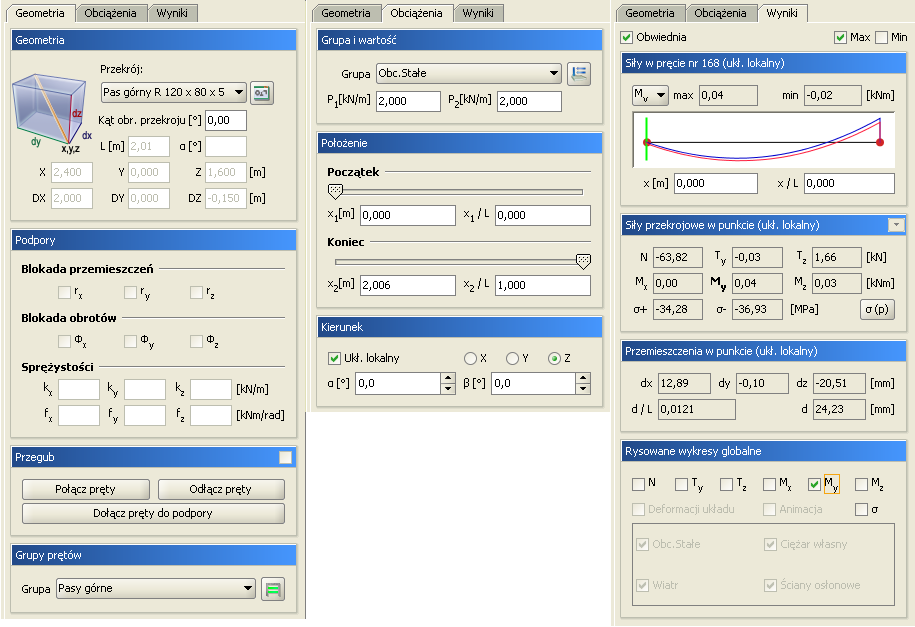This screenshot has width=915, height=627.
Task: Click the Kąt obr. przekroju input field
Action: point(226,120)
